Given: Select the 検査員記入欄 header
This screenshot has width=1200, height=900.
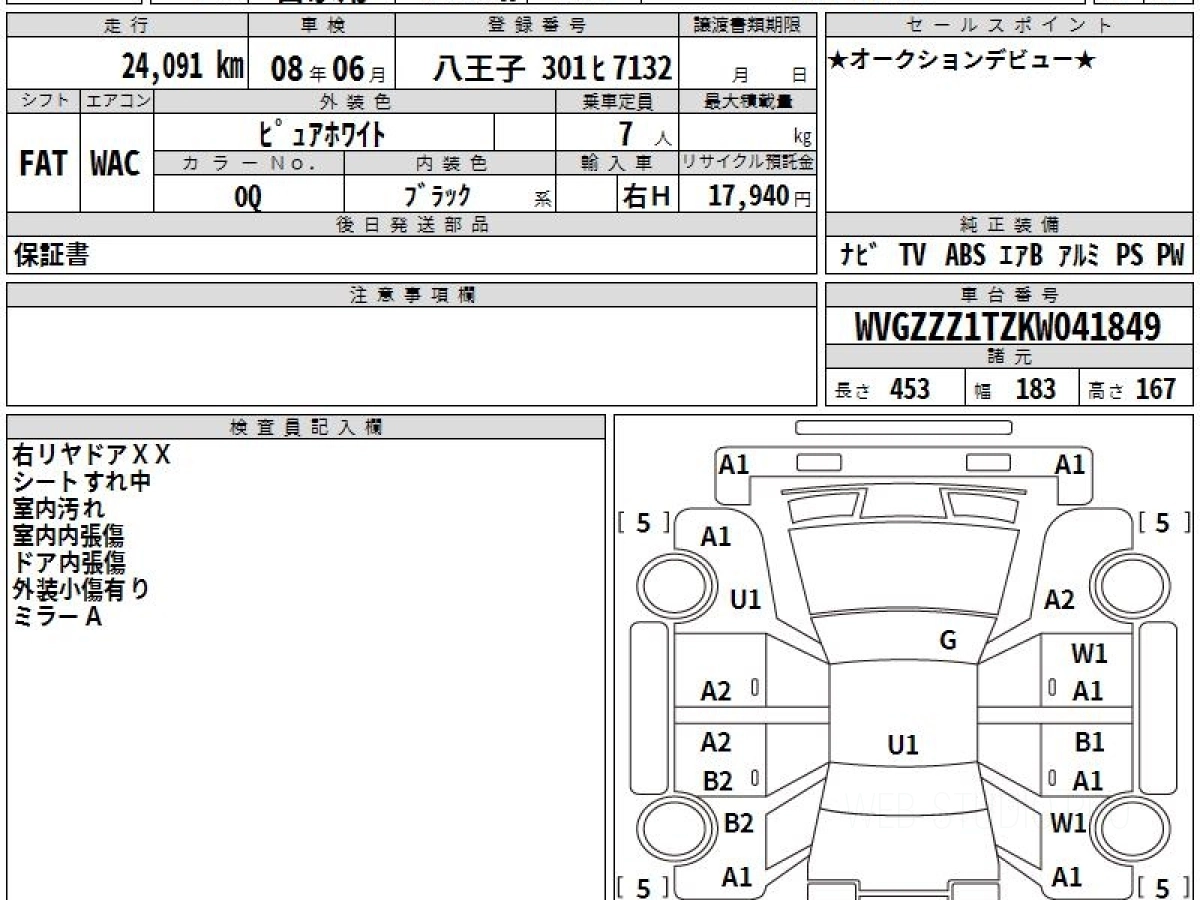Looking at the screenshot, I should coord(306,427).
